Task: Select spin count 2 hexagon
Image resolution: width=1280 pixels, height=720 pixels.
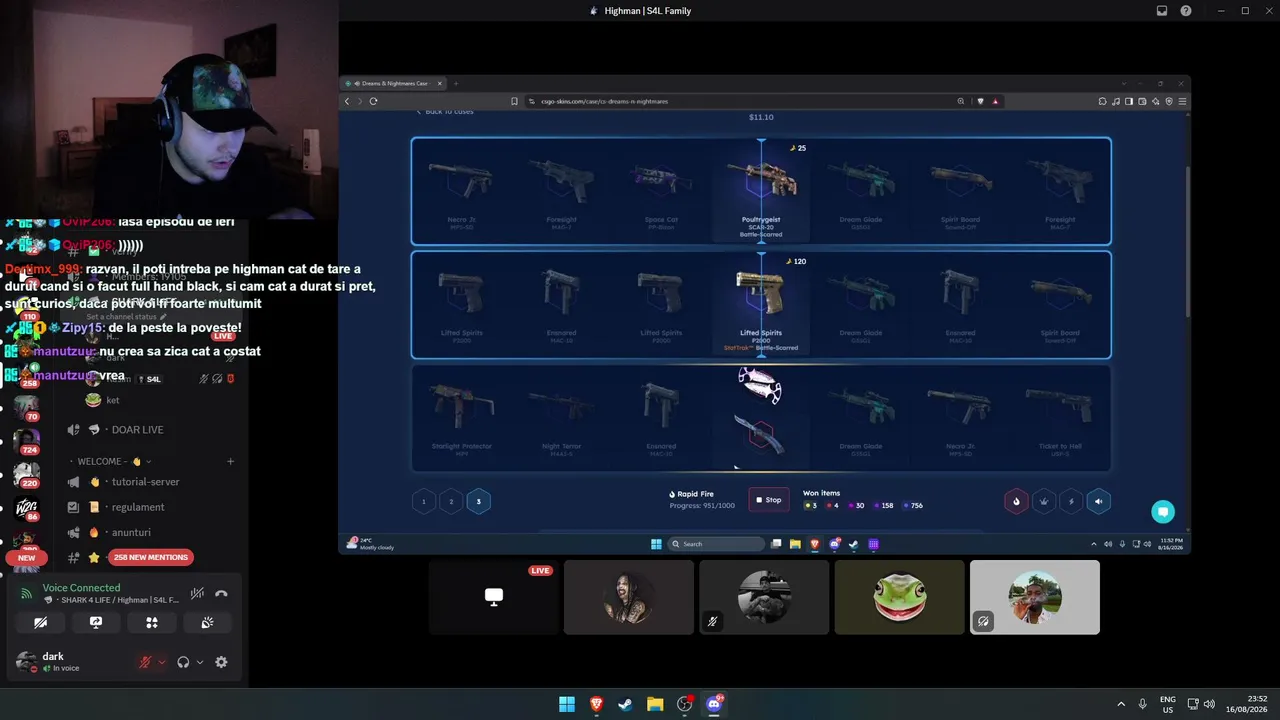Action: click(x=451, y=501)
